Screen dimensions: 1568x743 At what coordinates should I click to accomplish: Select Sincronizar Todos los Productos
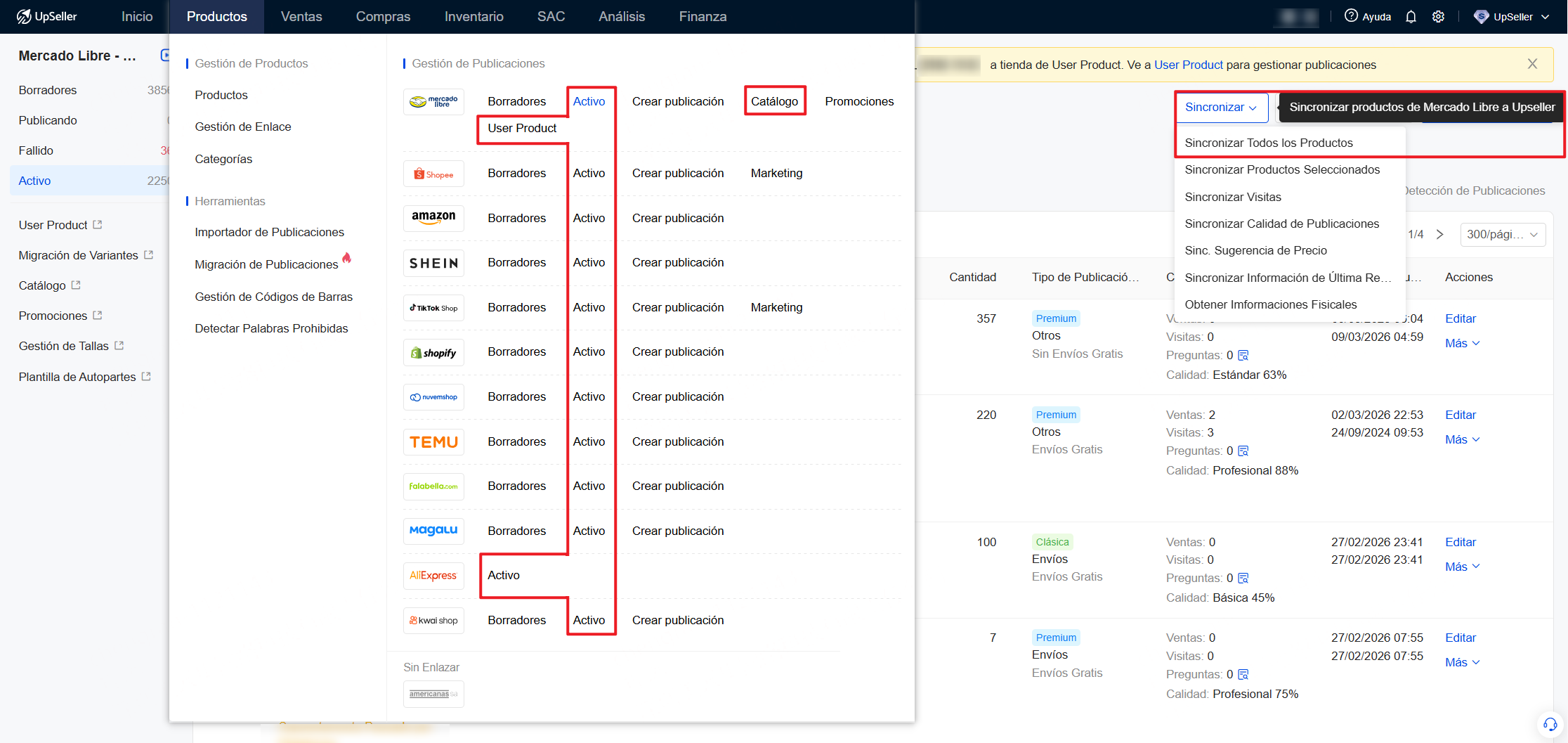tap(1269, 142)
